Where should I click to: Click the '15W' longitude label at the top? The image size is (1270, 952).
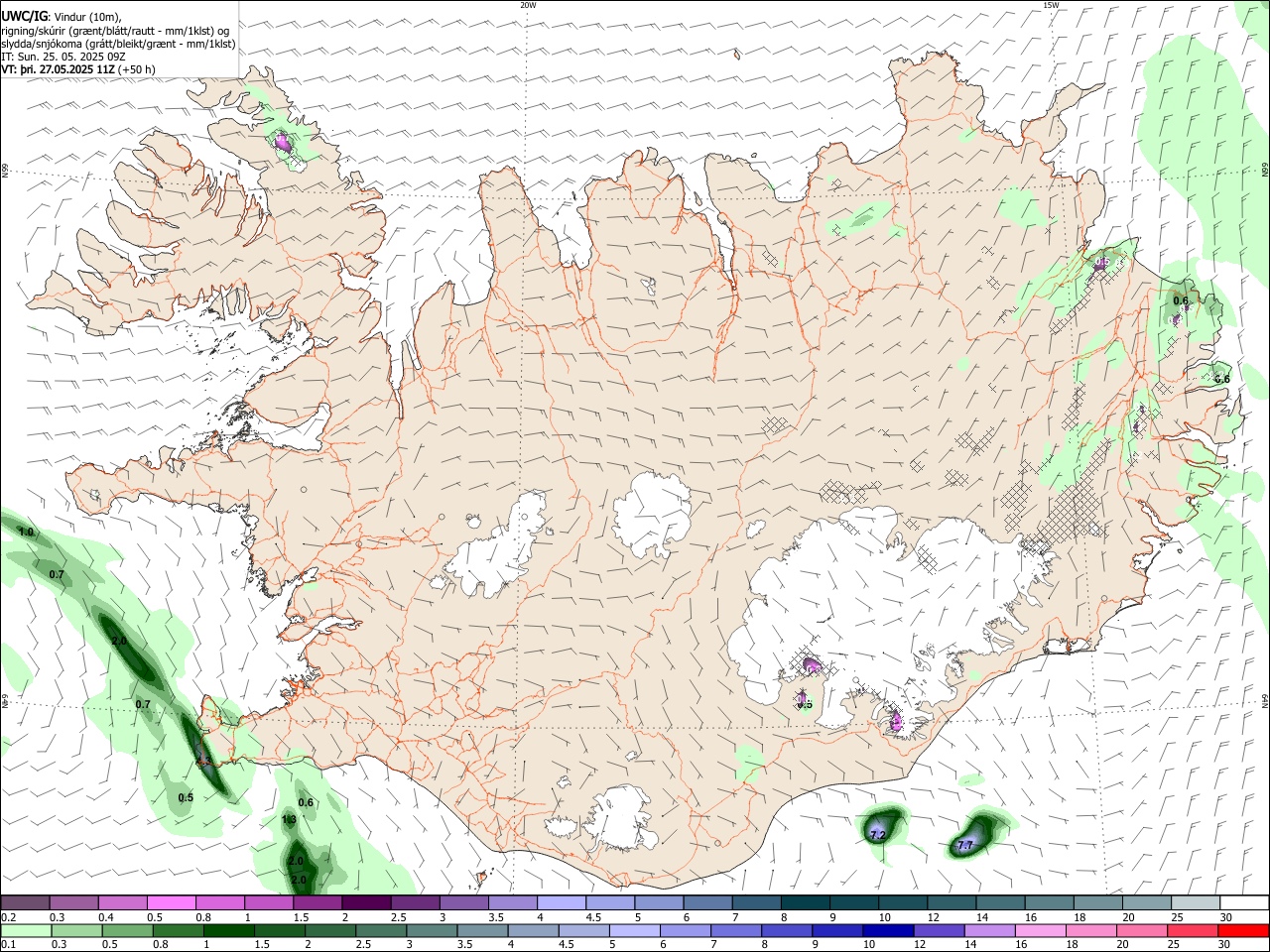point(1051,5)
